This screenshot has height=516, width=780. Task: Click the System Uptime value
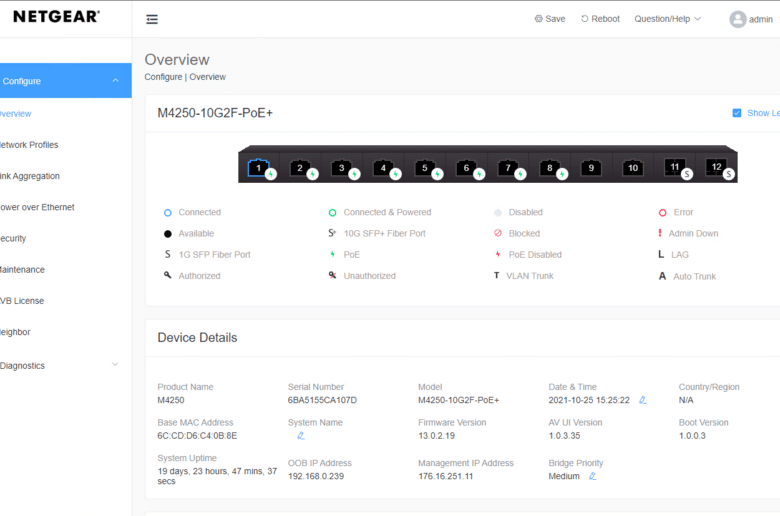(x=217, y=476)
